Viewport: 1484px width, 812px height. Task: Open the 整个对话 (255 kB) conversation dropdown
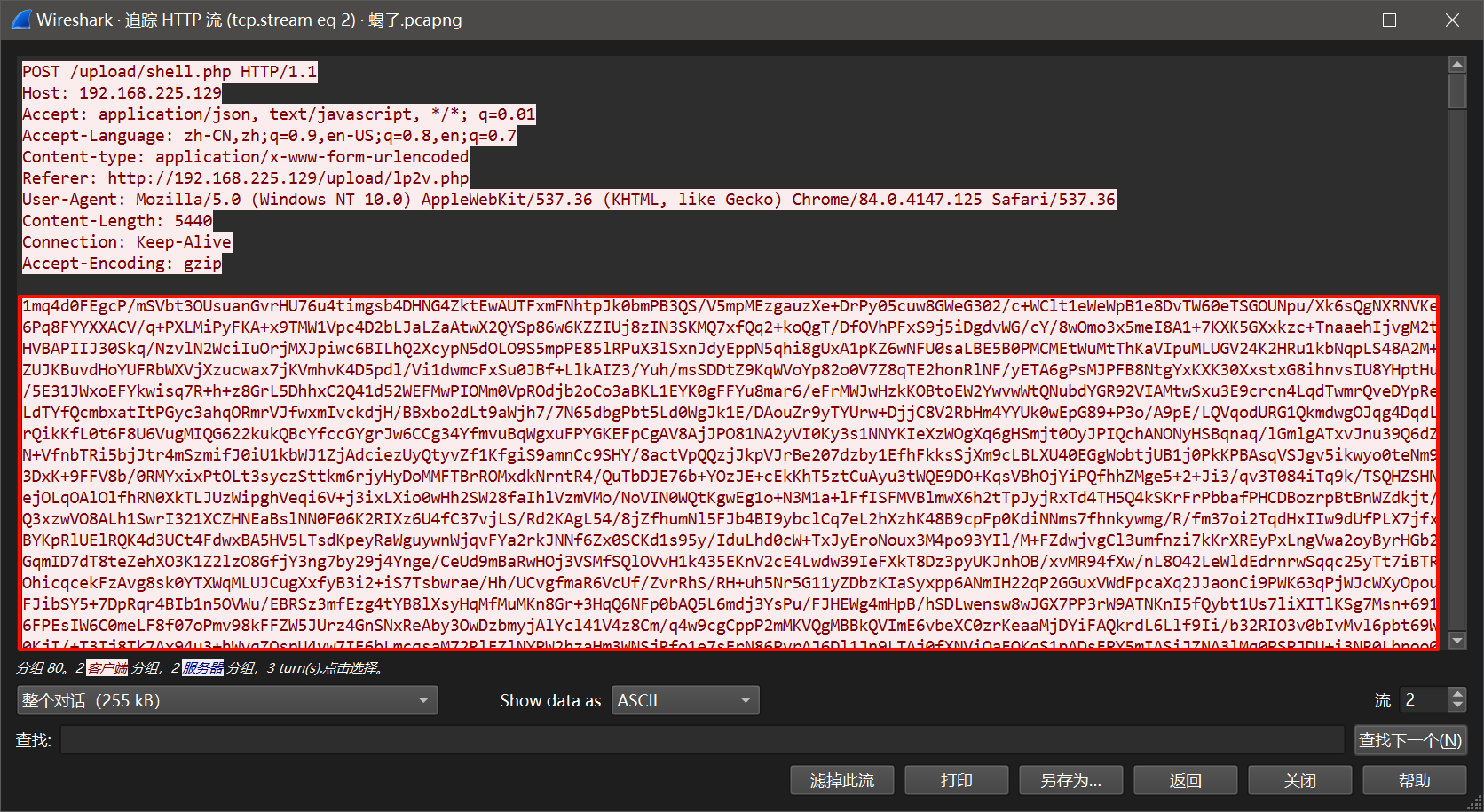coord(226,700)
